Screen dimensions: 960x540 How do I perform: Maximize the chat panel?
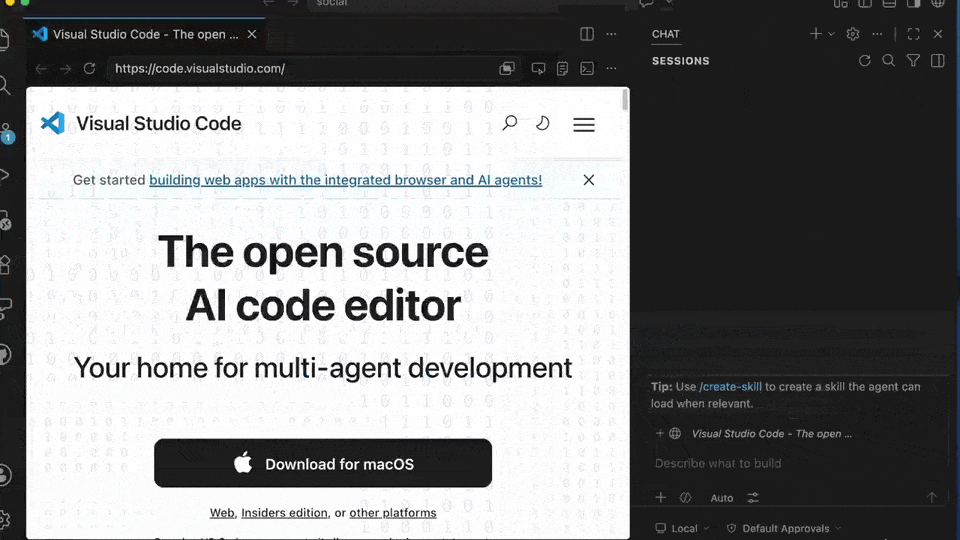coord(913,34)
